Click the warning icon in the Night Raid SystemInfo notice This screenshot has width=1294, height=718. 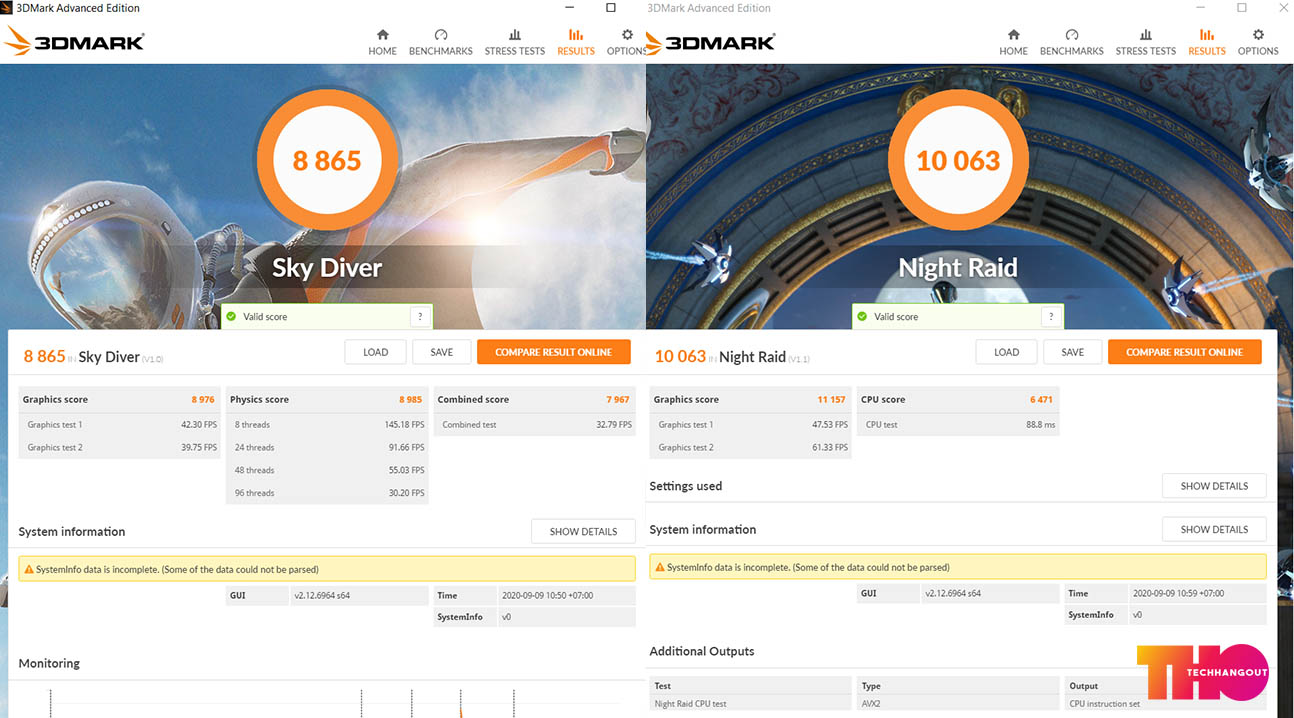point(660,567)
